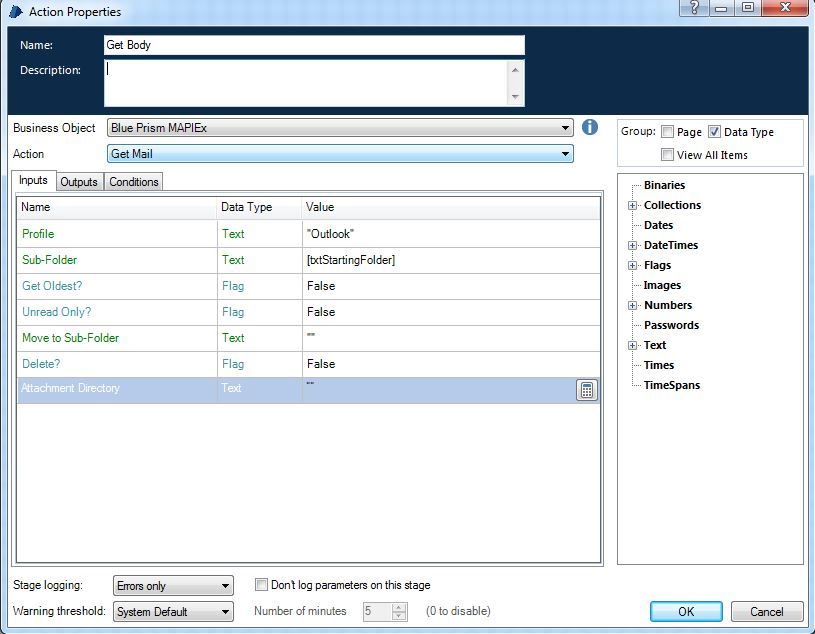This screenshot has height=634, width=815.
Task: Expand the DateTimes tree node
Action: pyautogui.click(x=632, y=245)
